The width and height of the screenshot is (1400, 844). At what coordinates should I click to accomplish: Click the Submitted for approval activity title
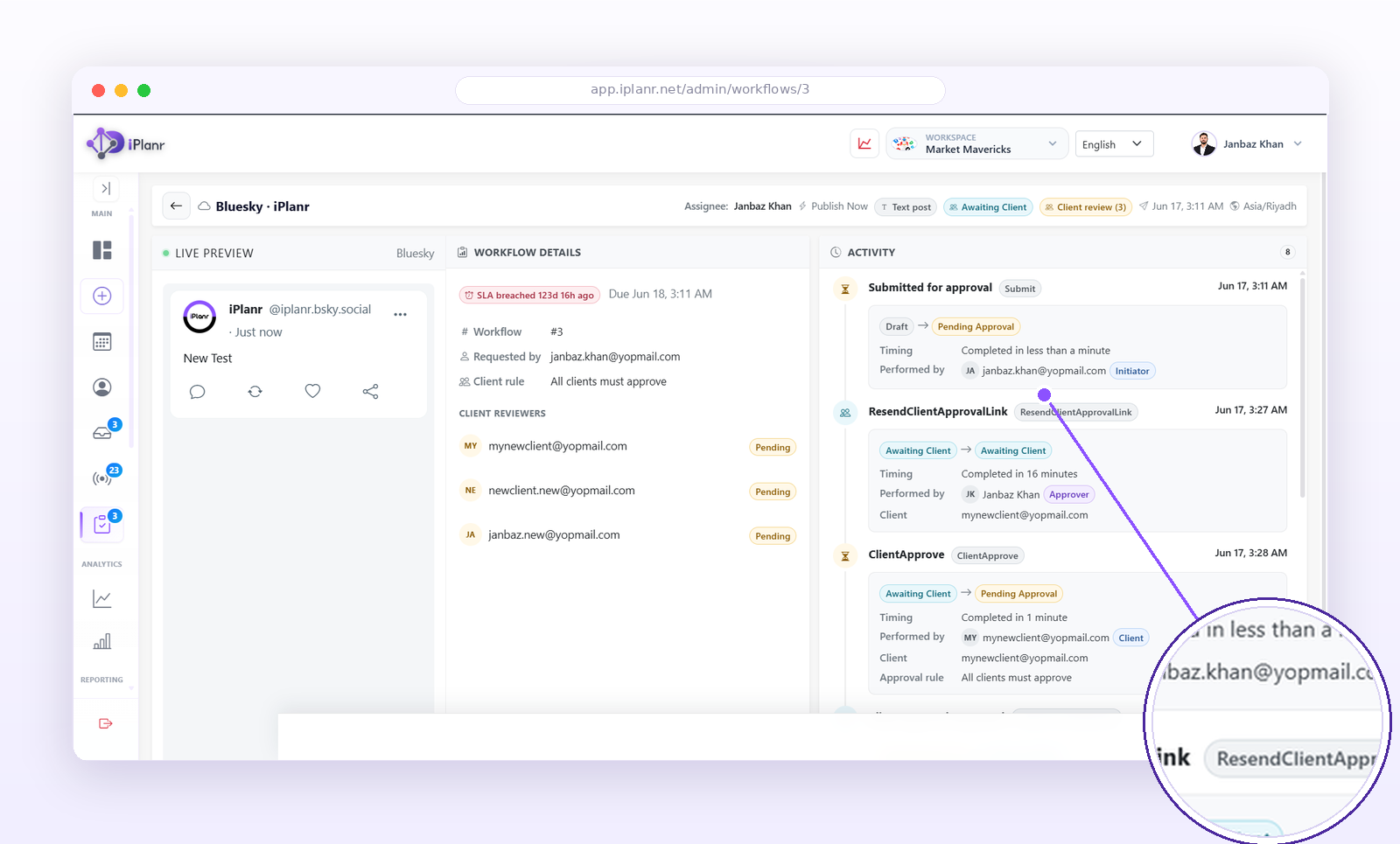(x=930, y=288)
